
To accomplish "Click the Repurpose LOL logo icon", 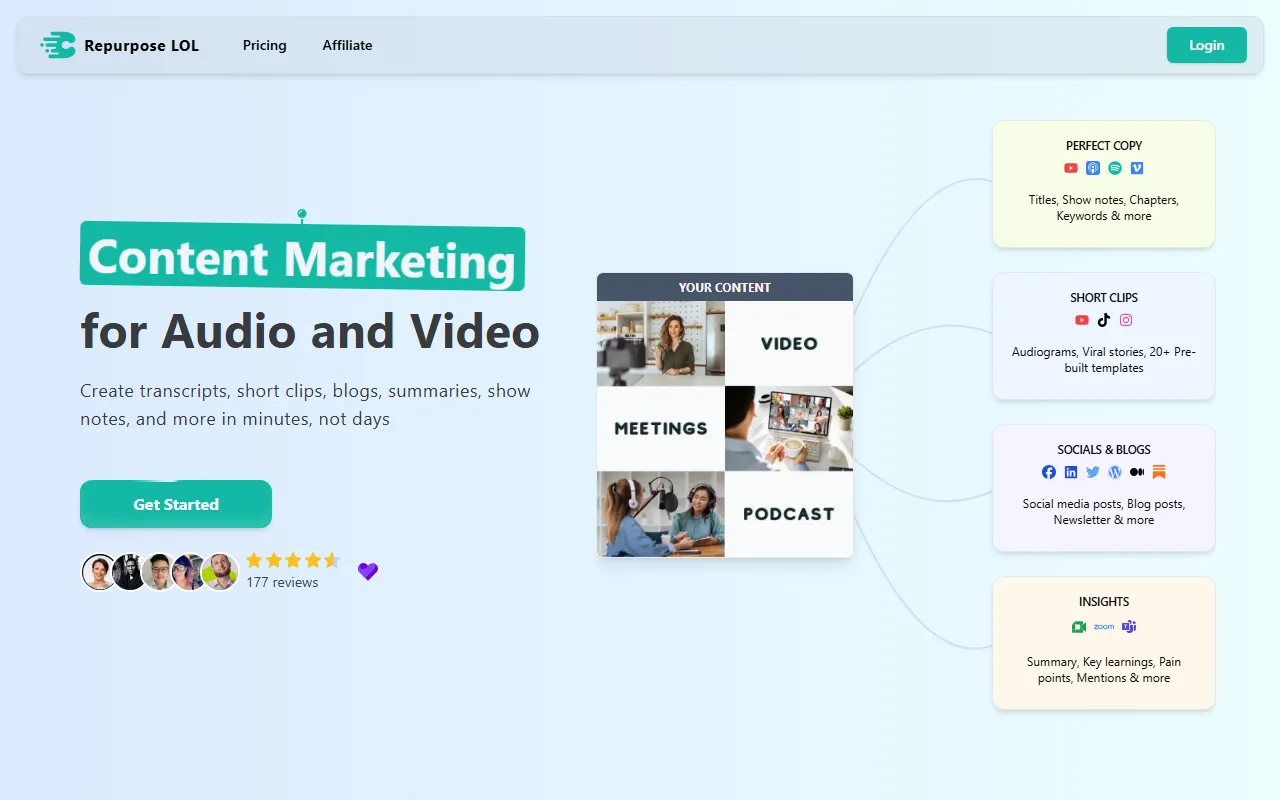I will (58, 45).
